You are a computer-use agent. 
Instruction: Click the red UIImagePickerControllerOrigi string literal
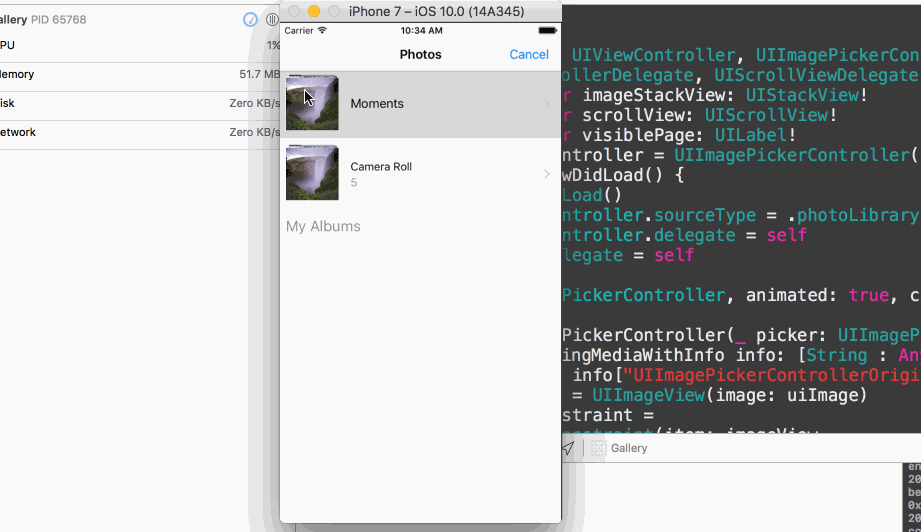pos(771,375)
